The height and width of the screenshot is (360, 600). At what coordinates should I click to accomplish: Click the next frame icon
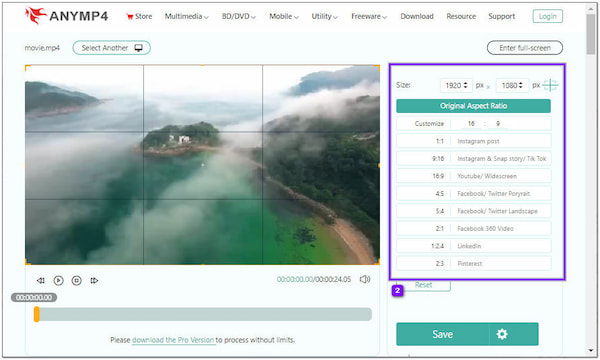94,280
